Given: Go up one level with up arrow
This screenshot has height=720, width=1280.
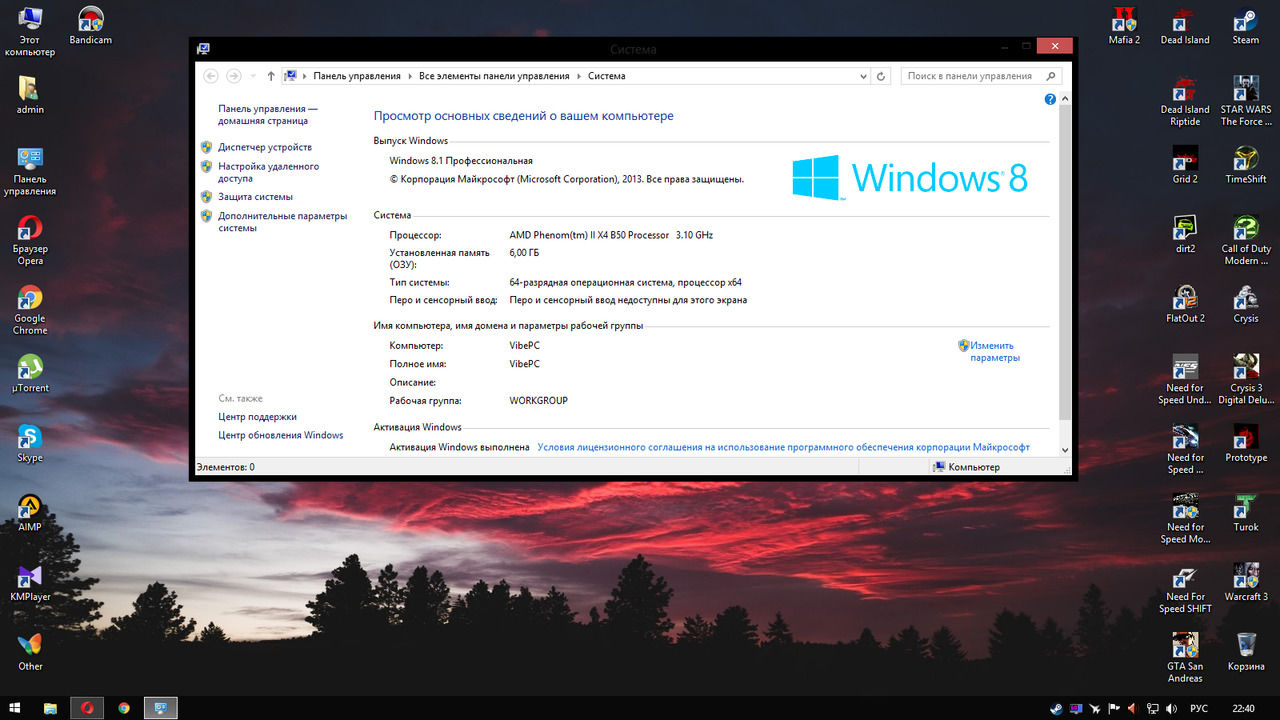Looking at the screenshot, I should tap(271, 76).
